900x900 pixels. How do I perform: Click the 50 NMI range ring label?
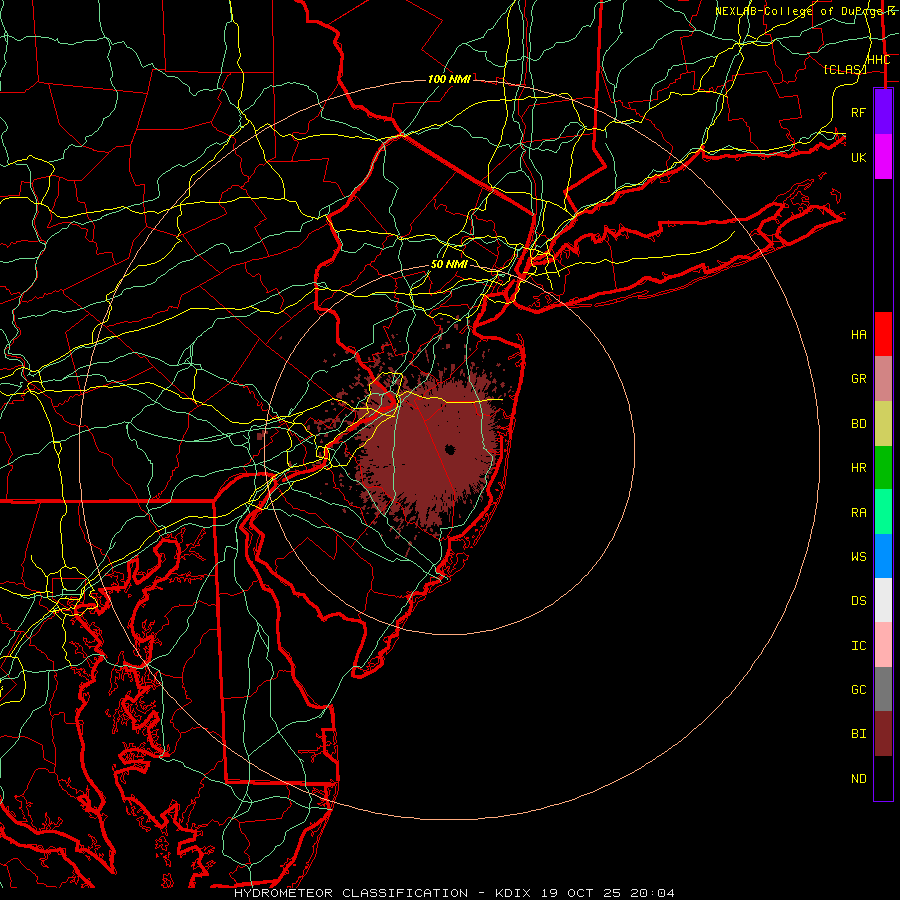point(449,264)
